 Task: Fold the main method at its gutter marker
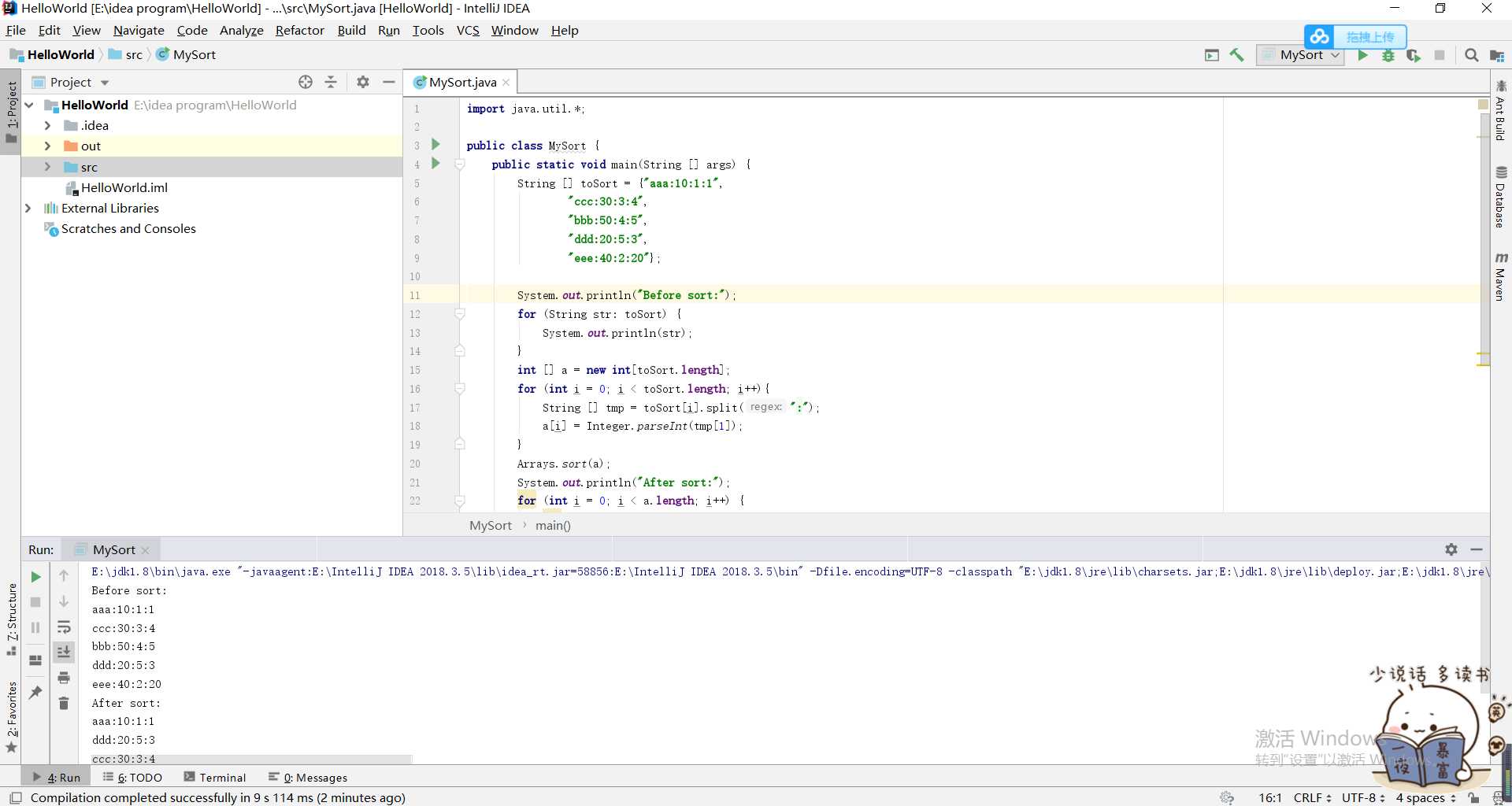click(x=460, y=165)
